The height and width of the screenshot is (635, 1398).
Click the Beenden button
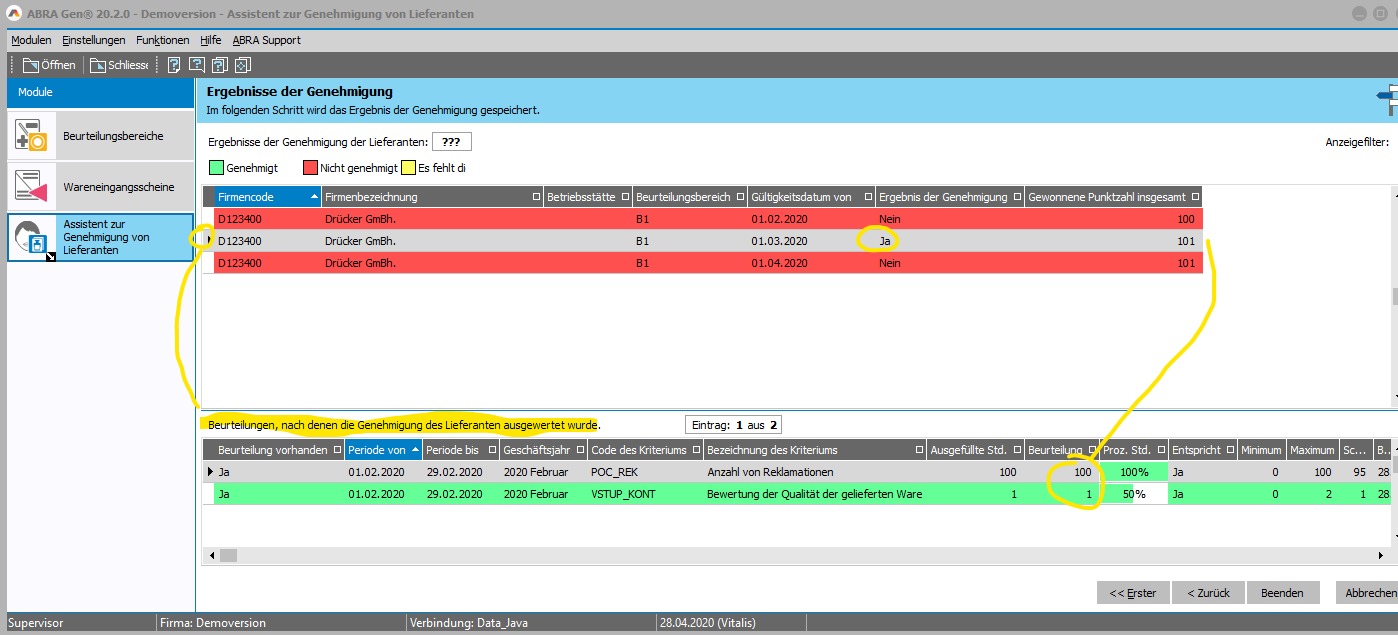click(1281, 593)
